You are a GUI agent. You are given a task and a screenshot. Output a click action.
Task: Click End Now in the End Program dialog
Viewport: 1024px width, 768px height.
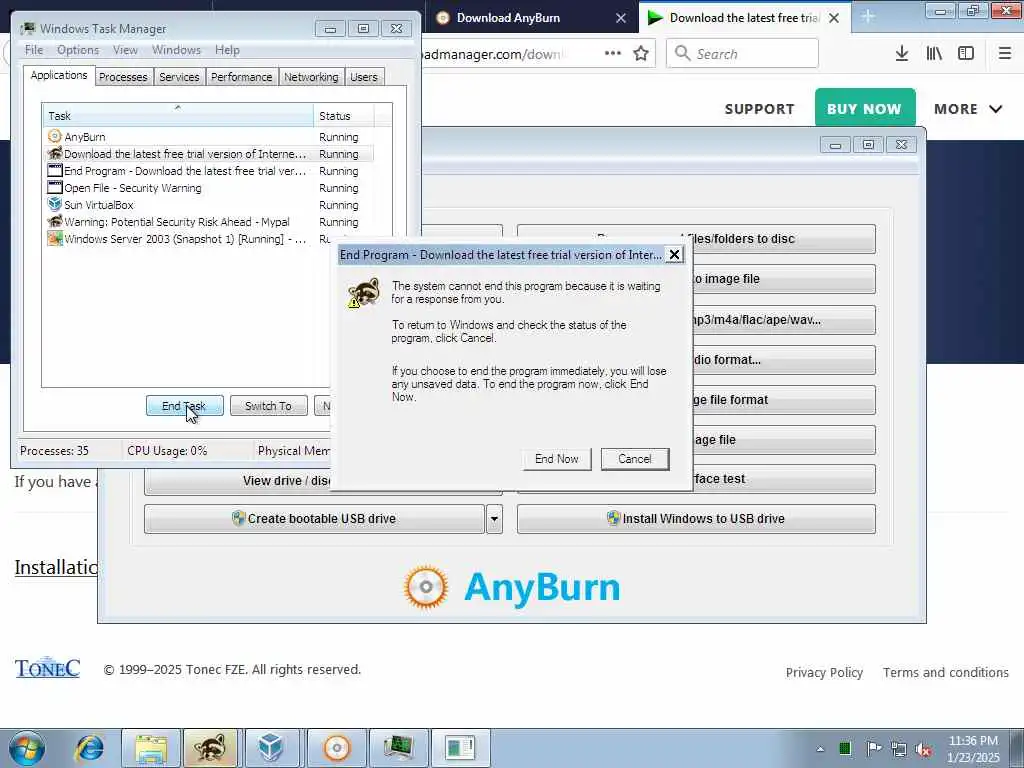tap(556, 458)
